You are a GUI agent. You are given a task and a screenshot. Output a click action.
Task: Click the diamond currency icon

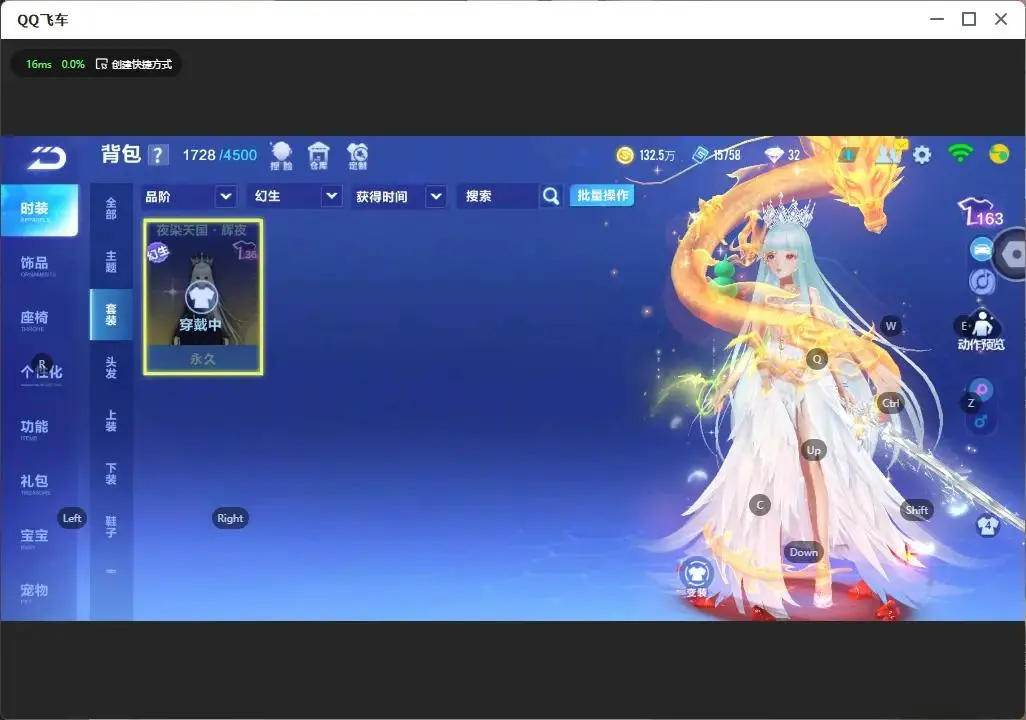(x=774, y=155)
